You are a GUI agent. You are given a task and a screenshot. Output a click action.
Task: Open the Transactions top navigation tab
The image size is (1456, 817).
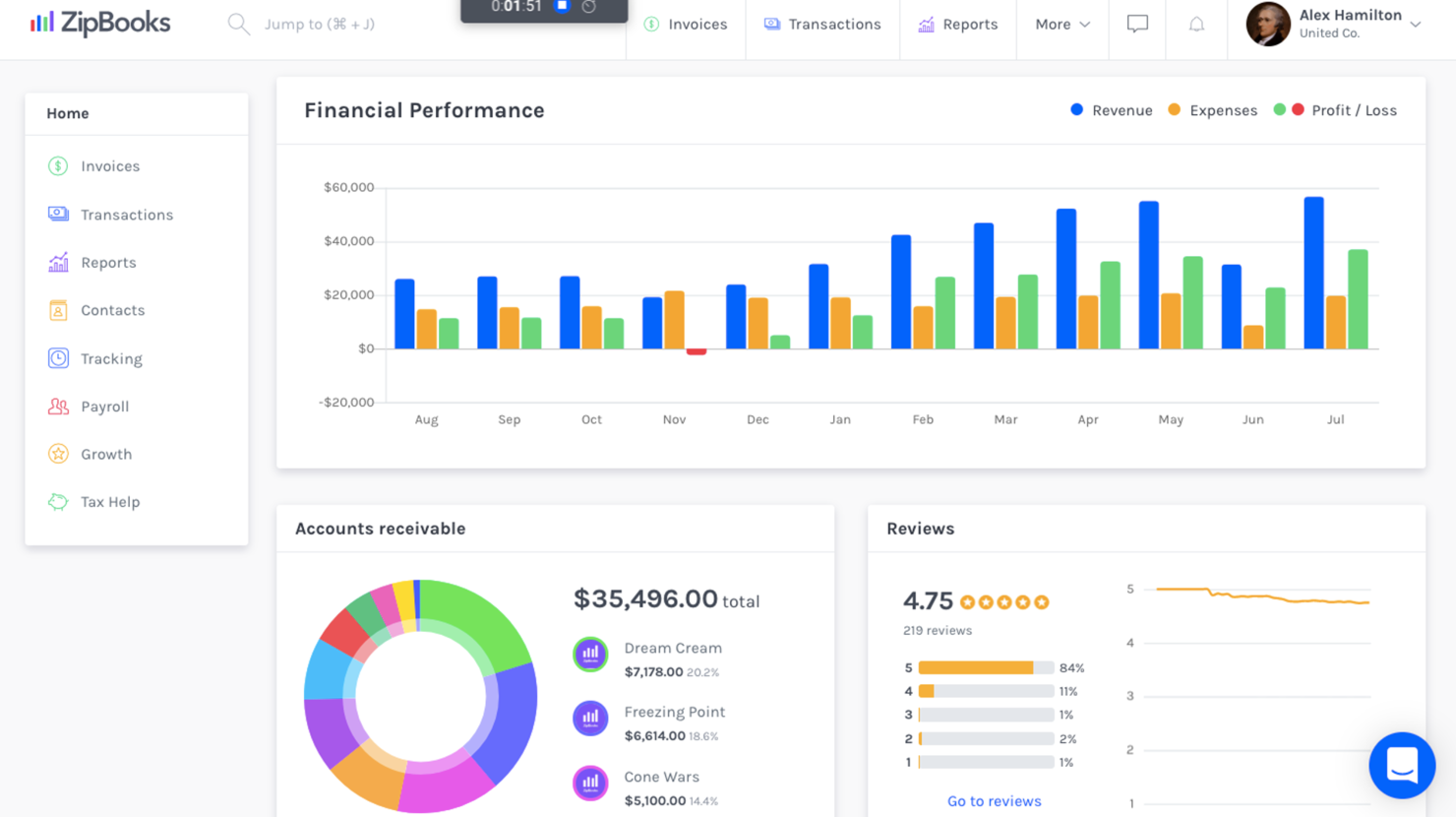(822, 24)
